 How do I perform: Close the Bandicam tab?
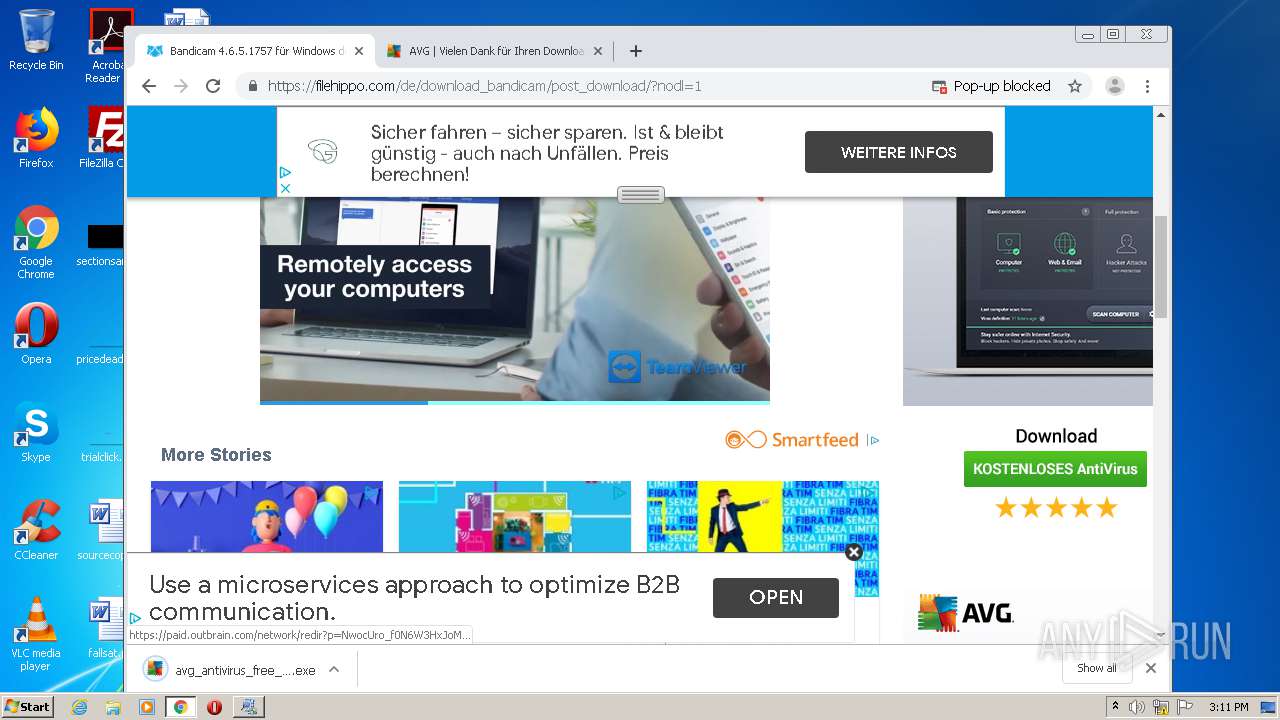tap(359, 51)
